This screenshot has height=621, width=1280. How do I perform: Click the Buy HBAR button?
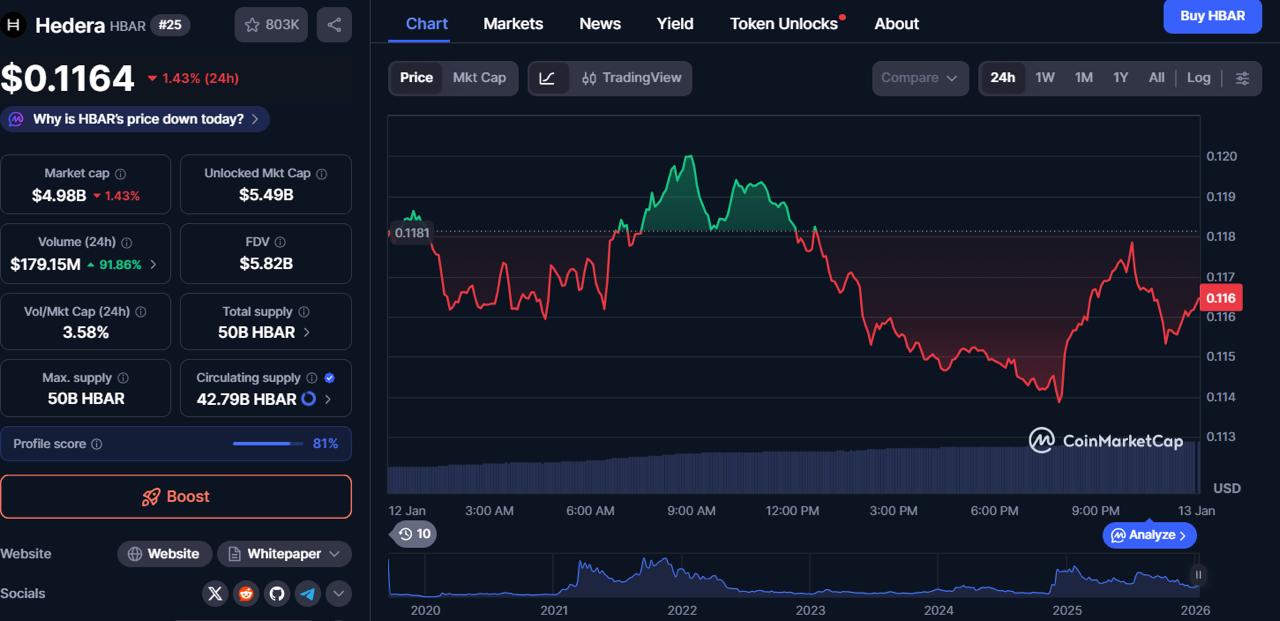[1212, 16]
